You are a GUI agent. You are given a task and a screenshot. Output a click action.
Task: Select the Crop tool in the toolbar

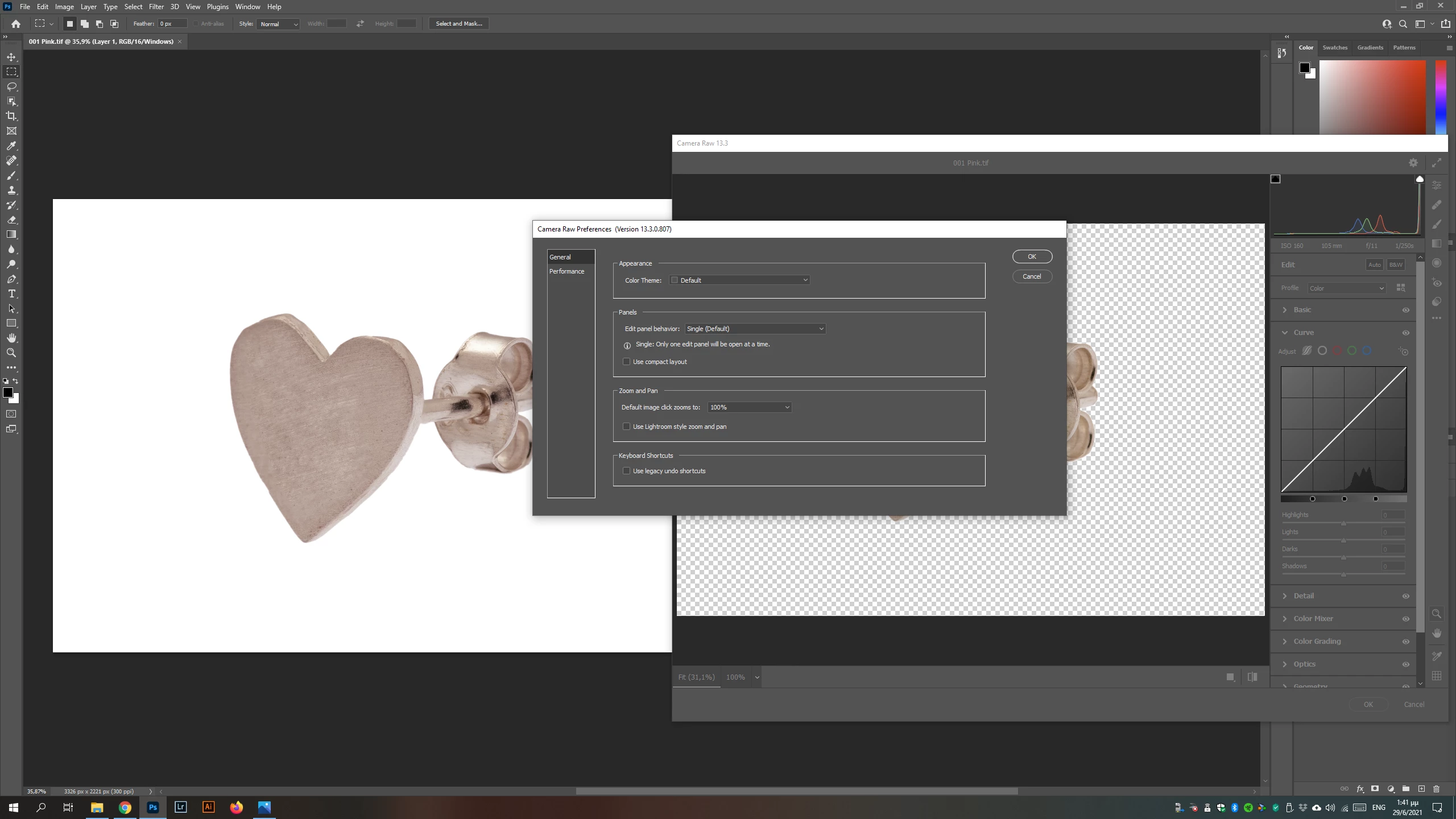point(11,116)
